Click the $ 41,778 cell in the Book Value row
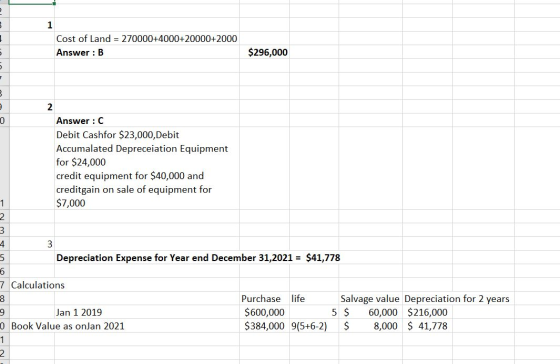Image resolution: width=560 pixels, height=364 pixels. pos(427,326)
